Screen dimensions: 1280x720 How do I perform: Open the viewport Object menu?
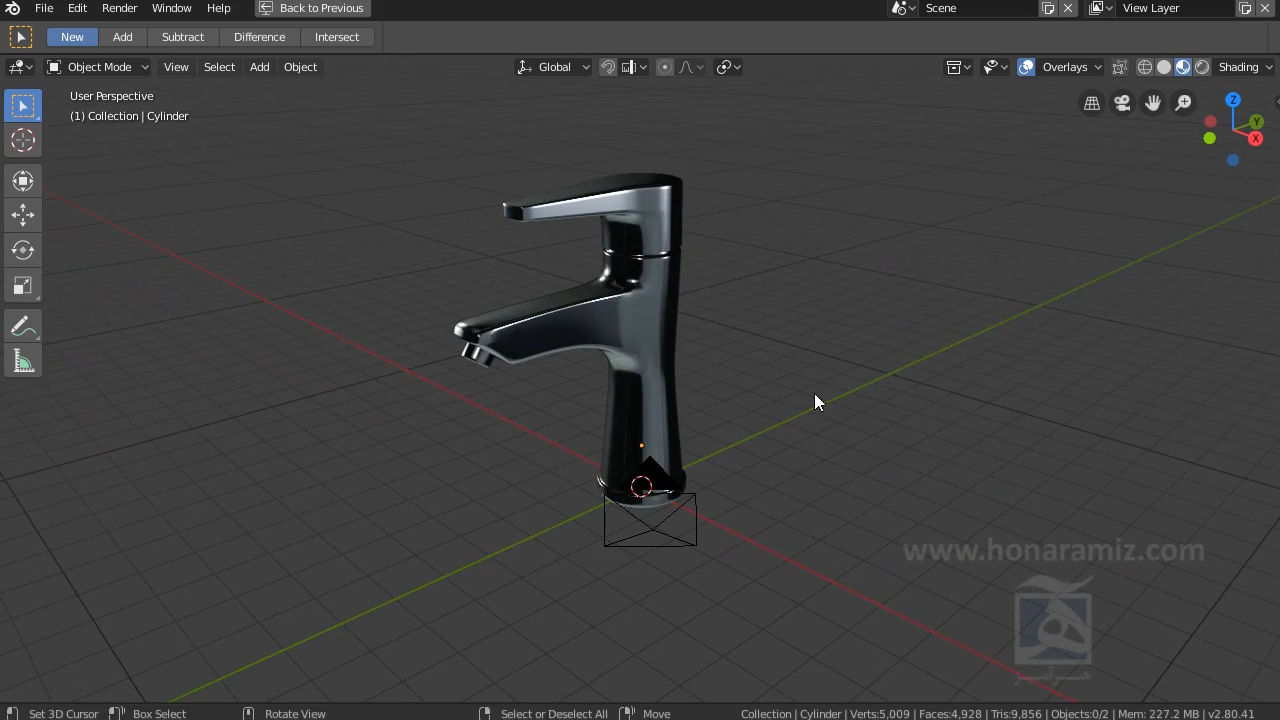coord(300,67)
